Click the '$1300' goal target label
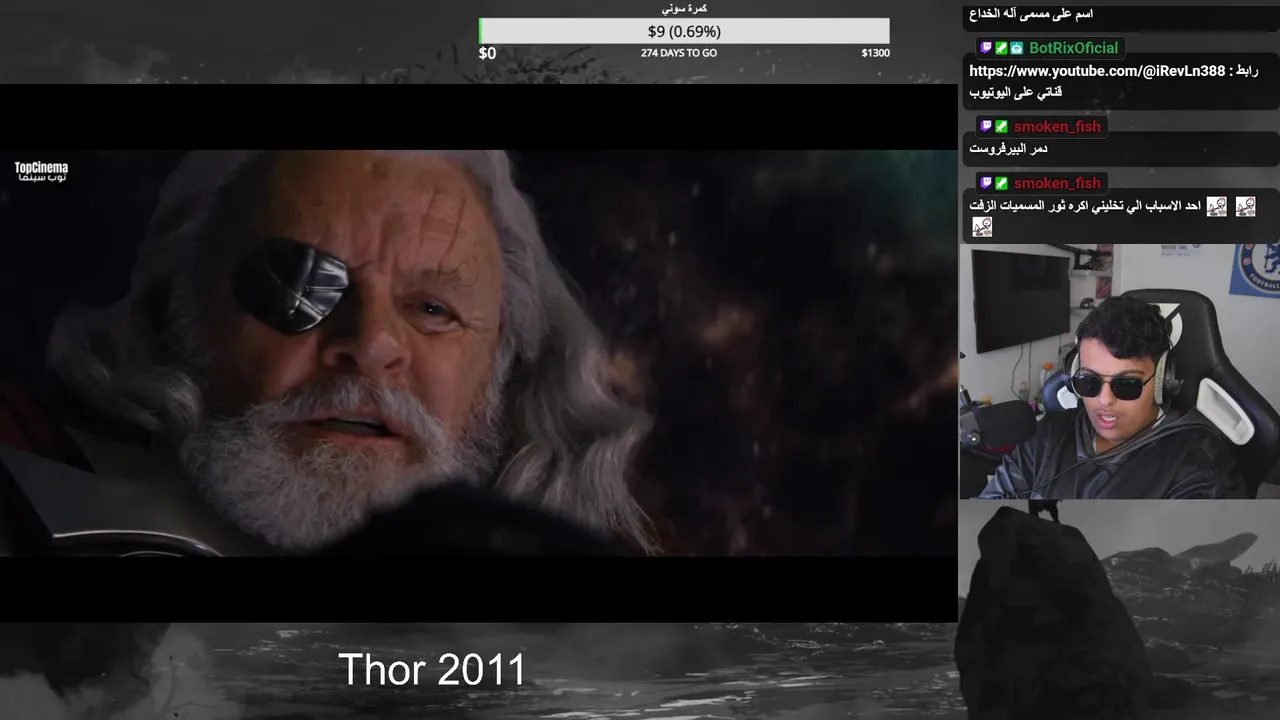 [875, 53]
